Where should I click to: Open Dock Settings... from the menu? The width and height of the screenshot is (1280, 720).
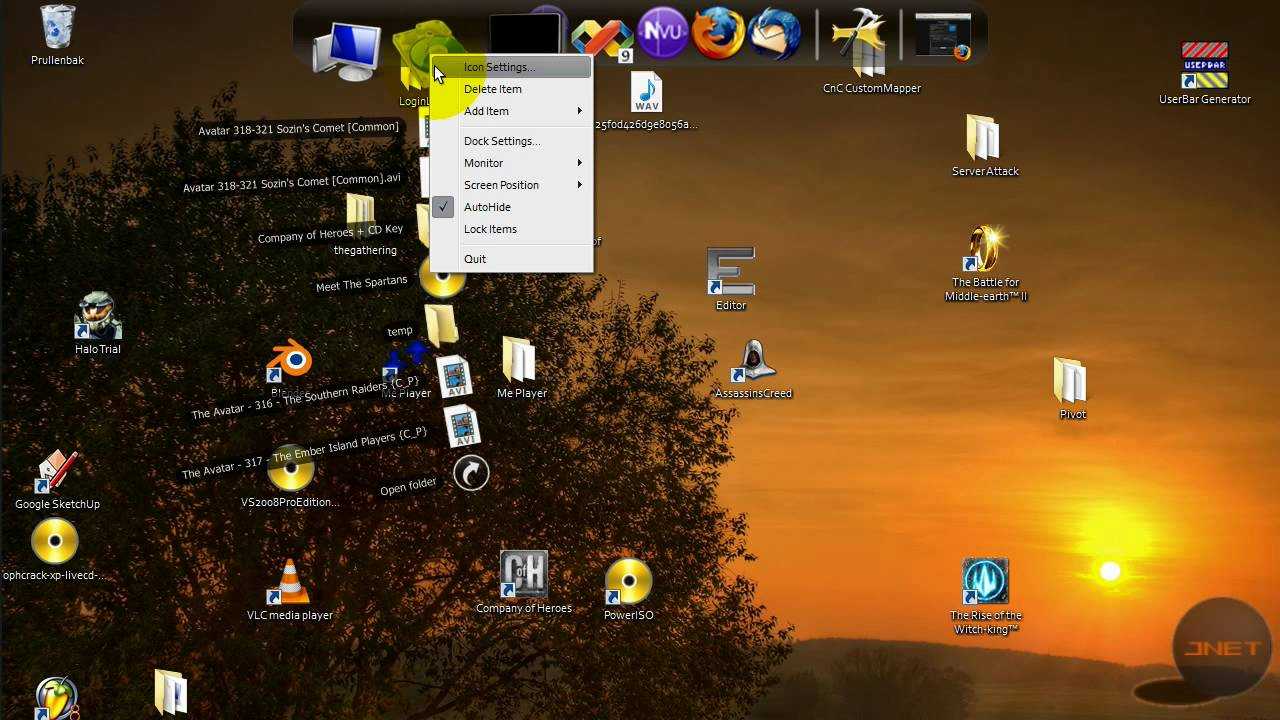tap(502, 141)
